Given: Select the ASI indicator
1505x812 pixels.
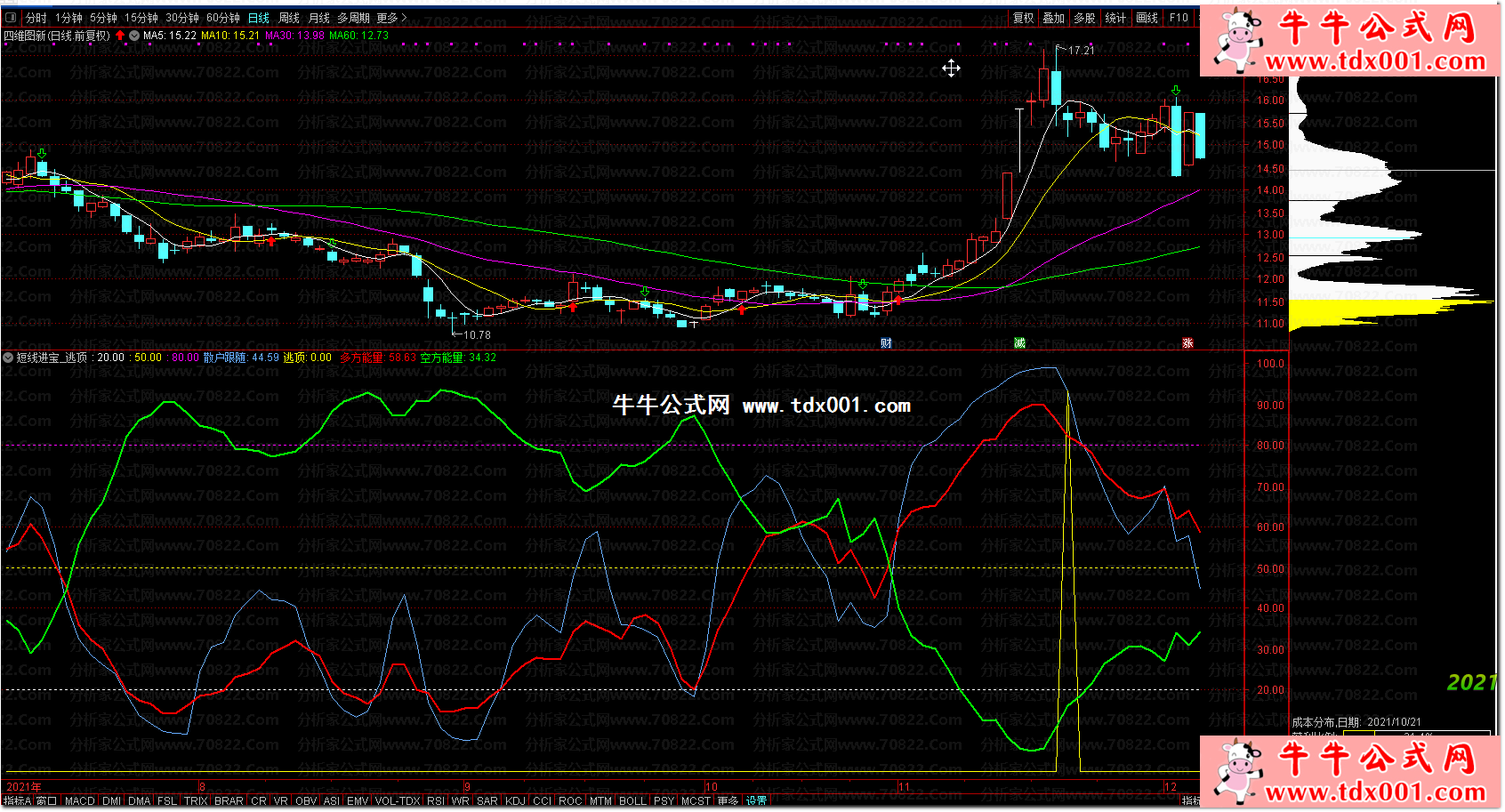Looking at the screenshot, I should click(332, 801).
